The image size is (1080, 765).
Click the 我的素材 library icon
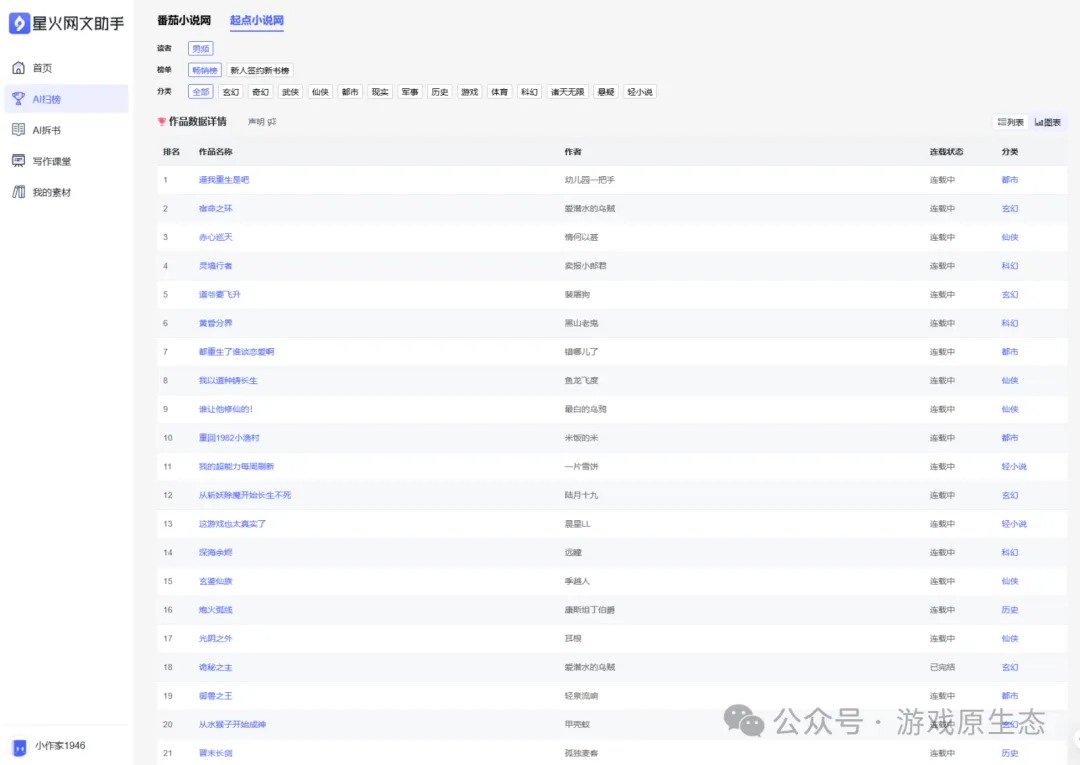[19, 191]
